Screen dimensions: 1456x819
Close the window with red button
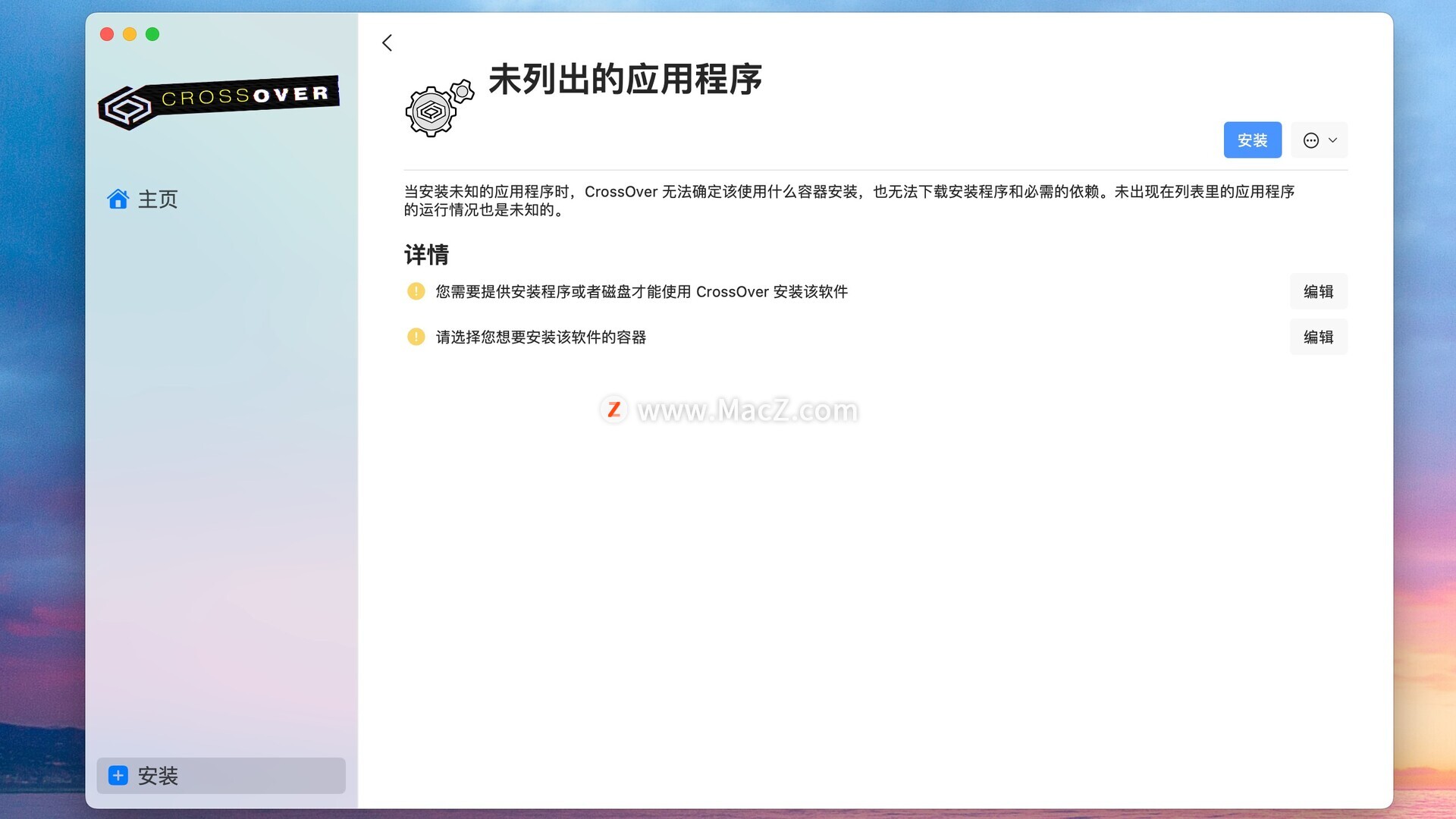point(107,34)
